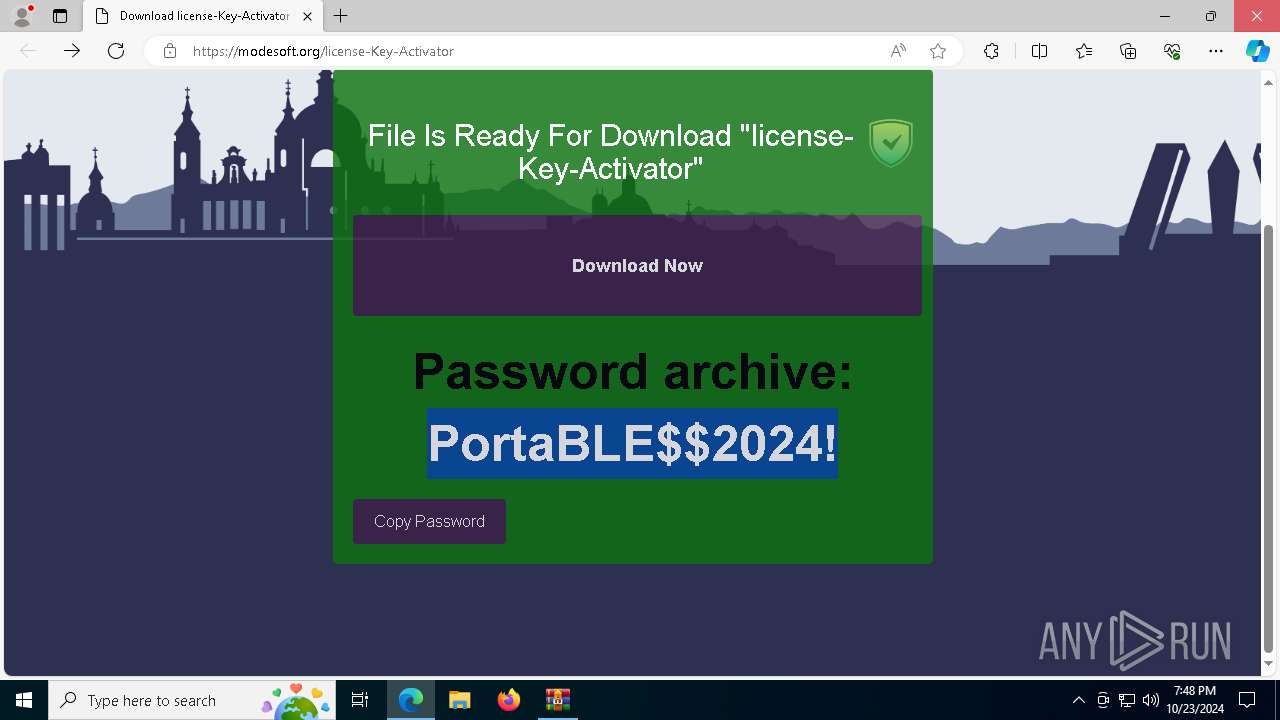
Task: Open Firefox from the taskbar
Action: pos(508,700)
